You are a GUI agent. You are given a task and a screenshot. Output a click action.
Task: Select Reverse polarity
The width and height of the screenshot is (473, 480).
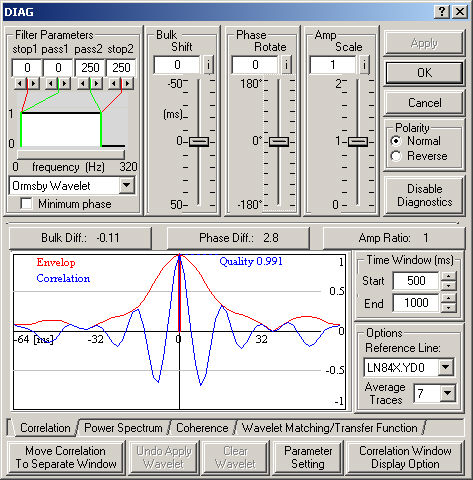tap(396, 156)
